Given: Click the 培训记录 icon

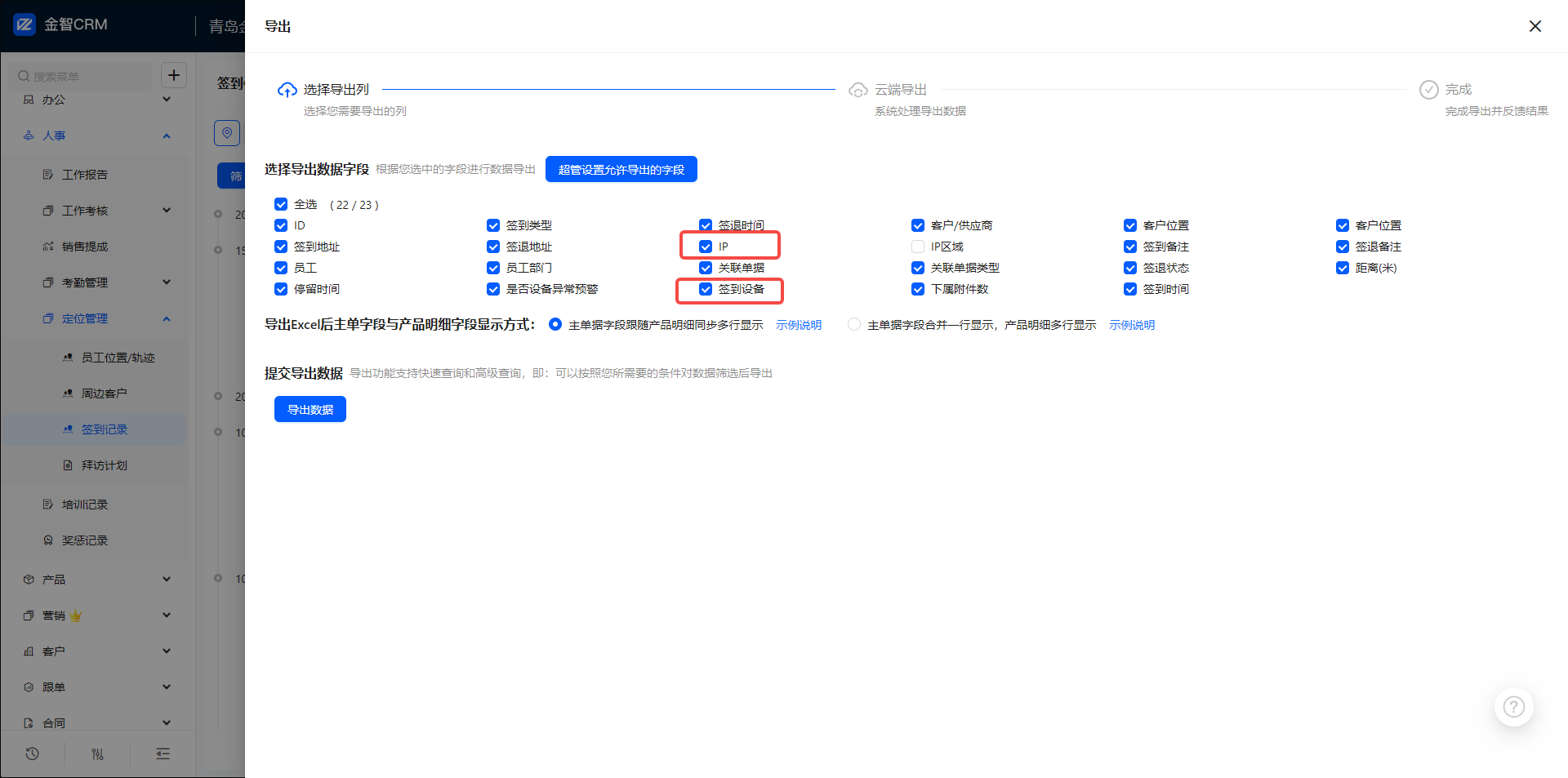Looking at the screenshot, I should [48, 505].
